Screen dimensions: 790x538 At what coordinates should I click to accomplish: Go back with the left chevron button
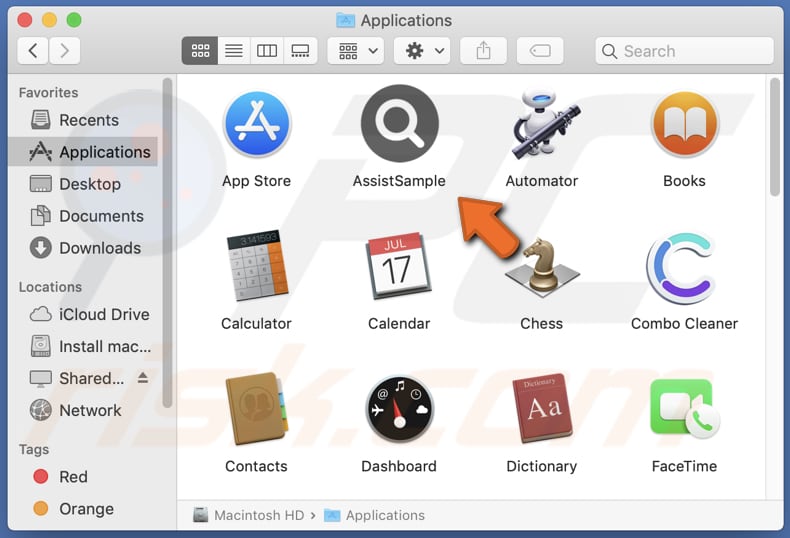click(x=33, y=50)
